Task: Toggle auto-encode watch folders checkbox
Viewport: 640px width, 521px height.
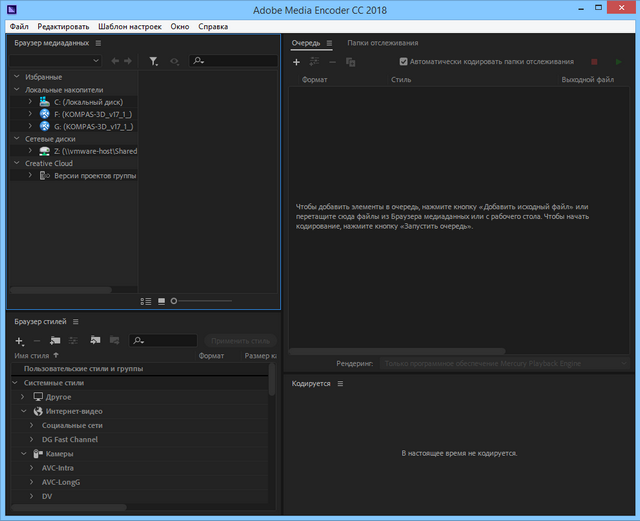Action: click(403, 62)
